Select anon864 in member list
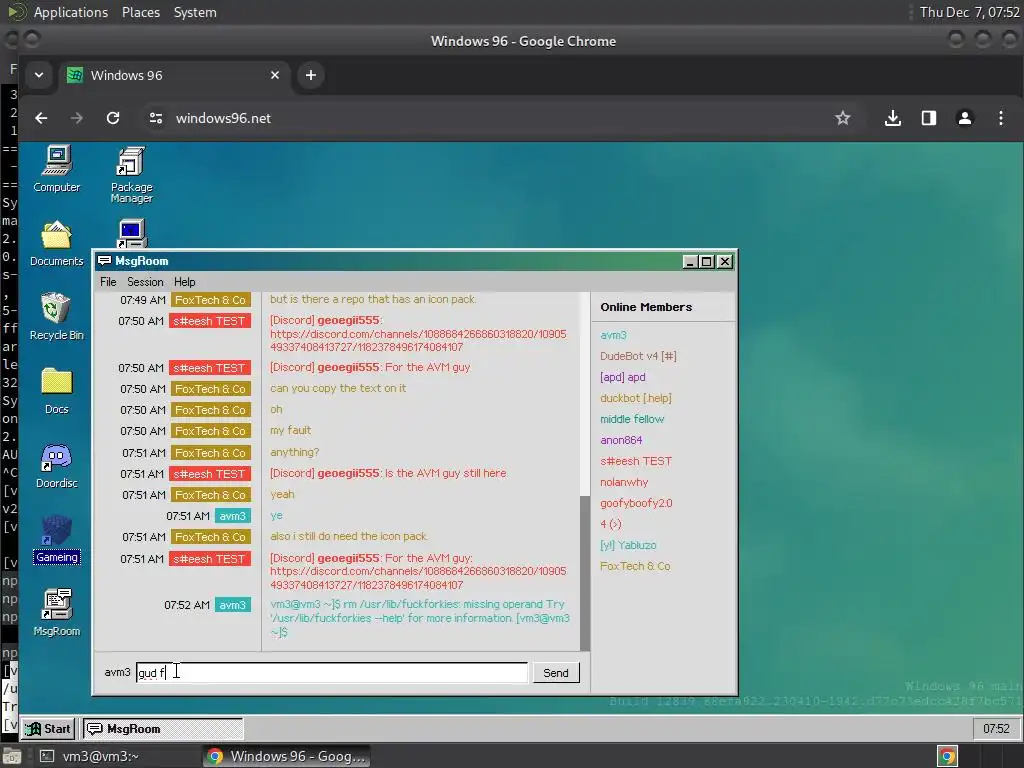1024x768 pixels. (x=621, y=440)
